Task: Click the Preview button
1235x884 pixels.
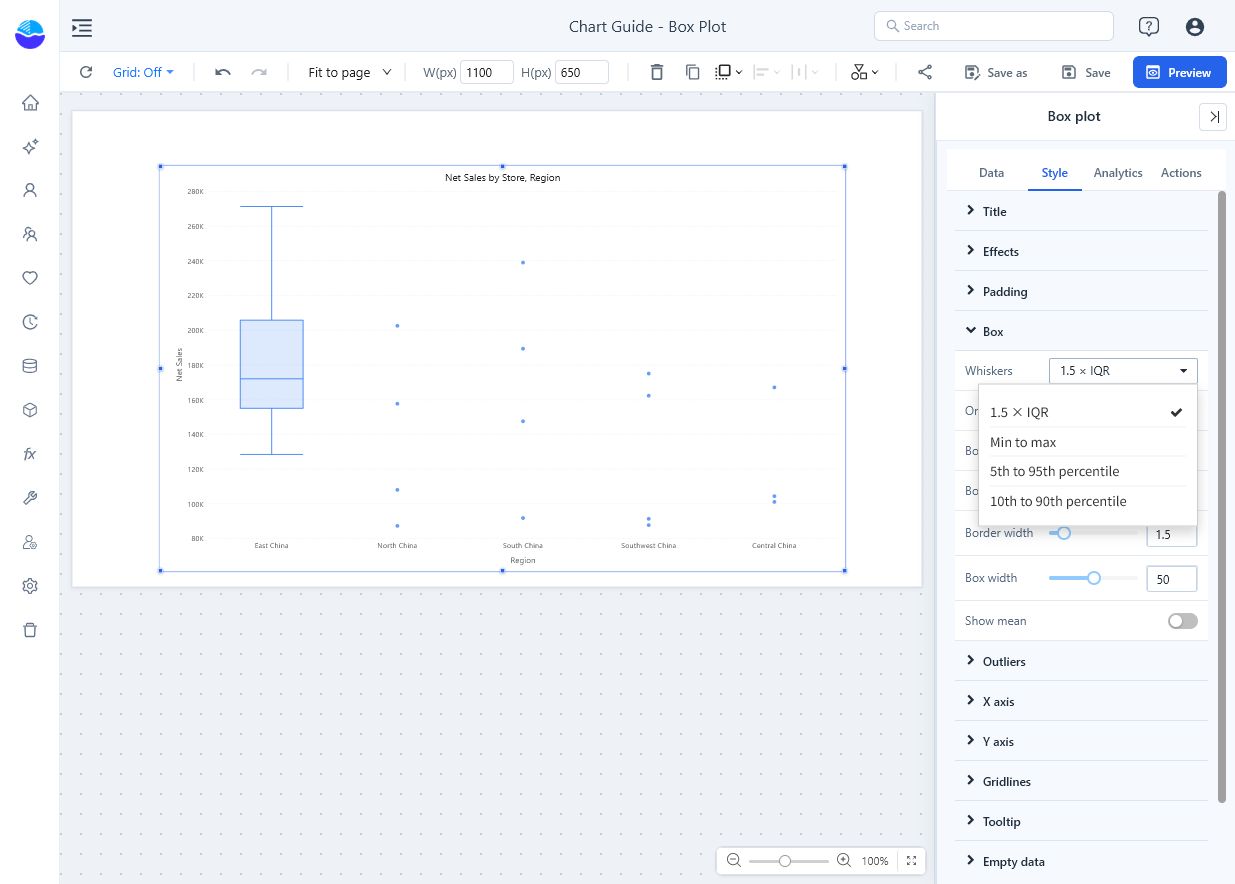Action: pos(1179,72)
